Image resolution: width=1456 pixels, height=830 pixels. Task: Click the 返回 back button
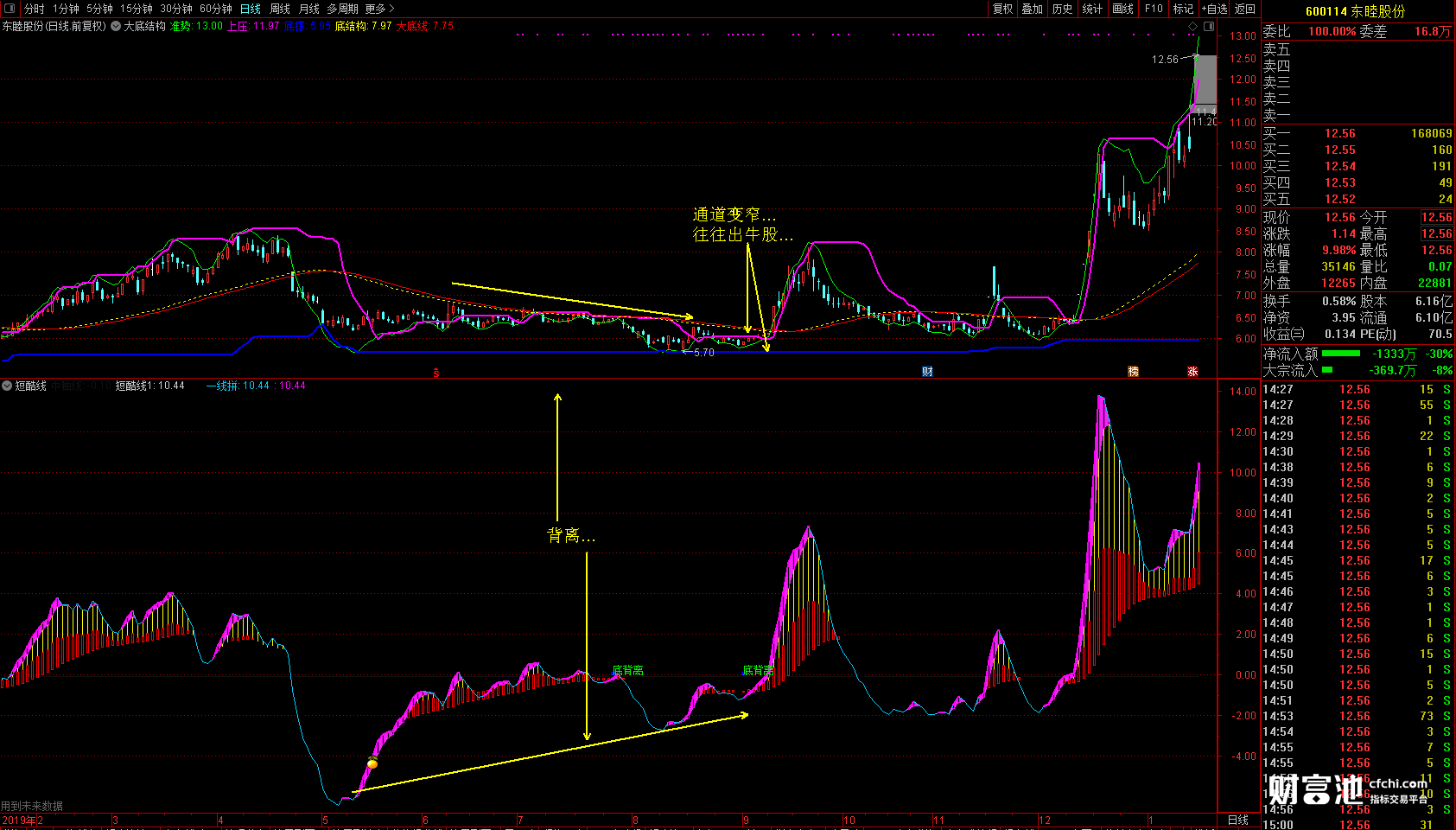1245,9
